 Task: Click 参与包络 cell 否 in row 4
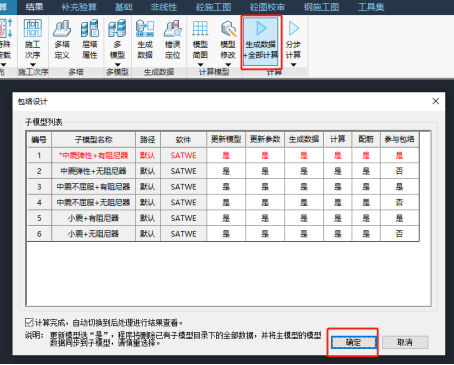pyautogui.click(x=399, y=202)
